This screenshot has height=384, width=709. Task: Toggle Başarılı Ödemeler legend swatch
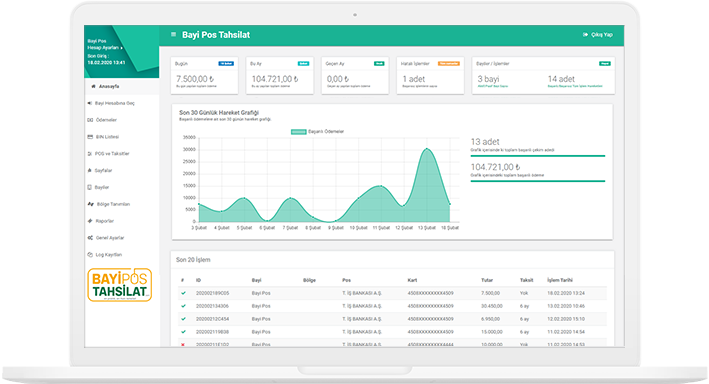298,132
